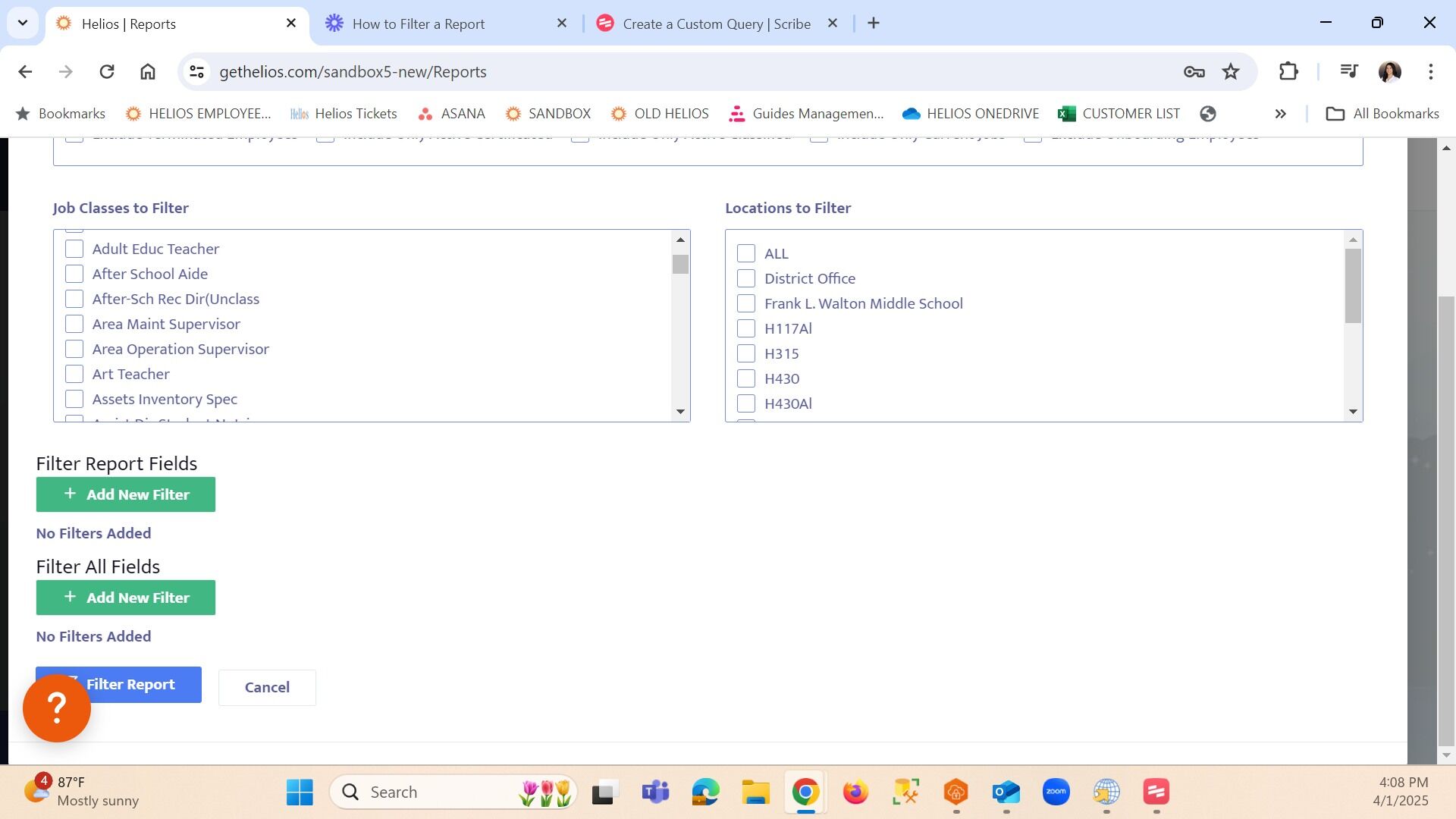Open the media control icon in Chrome toolbar
The image size is (1456, 819).
click(x=1348, y=71)
